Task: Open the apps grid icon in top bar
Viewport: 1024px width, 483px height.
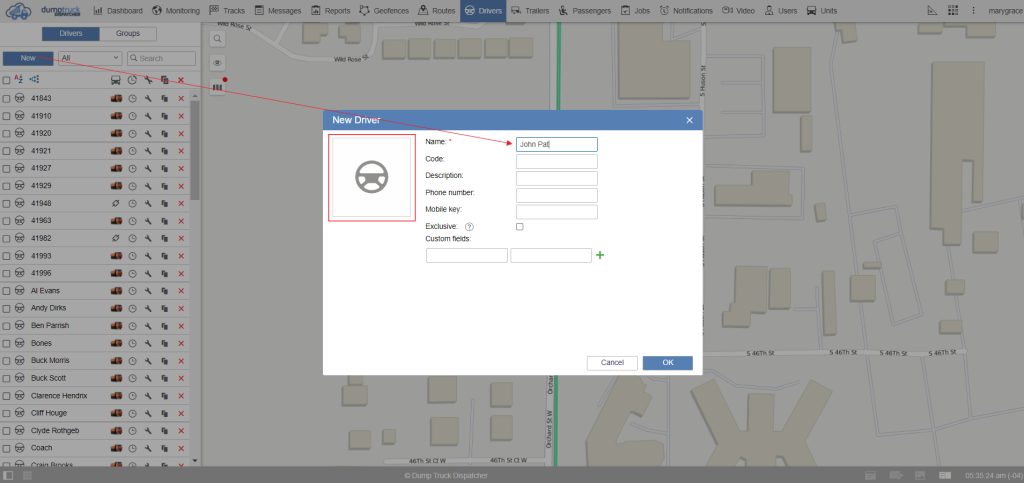Action: click(x=953, y=10)
